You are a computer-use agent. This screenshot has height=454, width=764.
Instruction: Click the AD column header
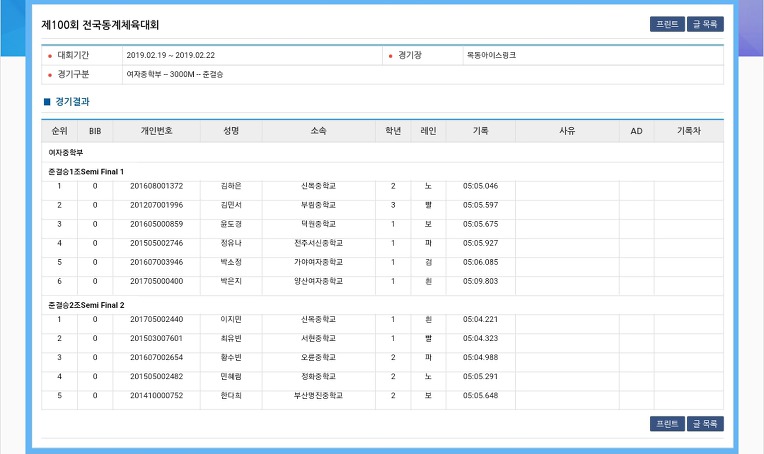point(636,131)
